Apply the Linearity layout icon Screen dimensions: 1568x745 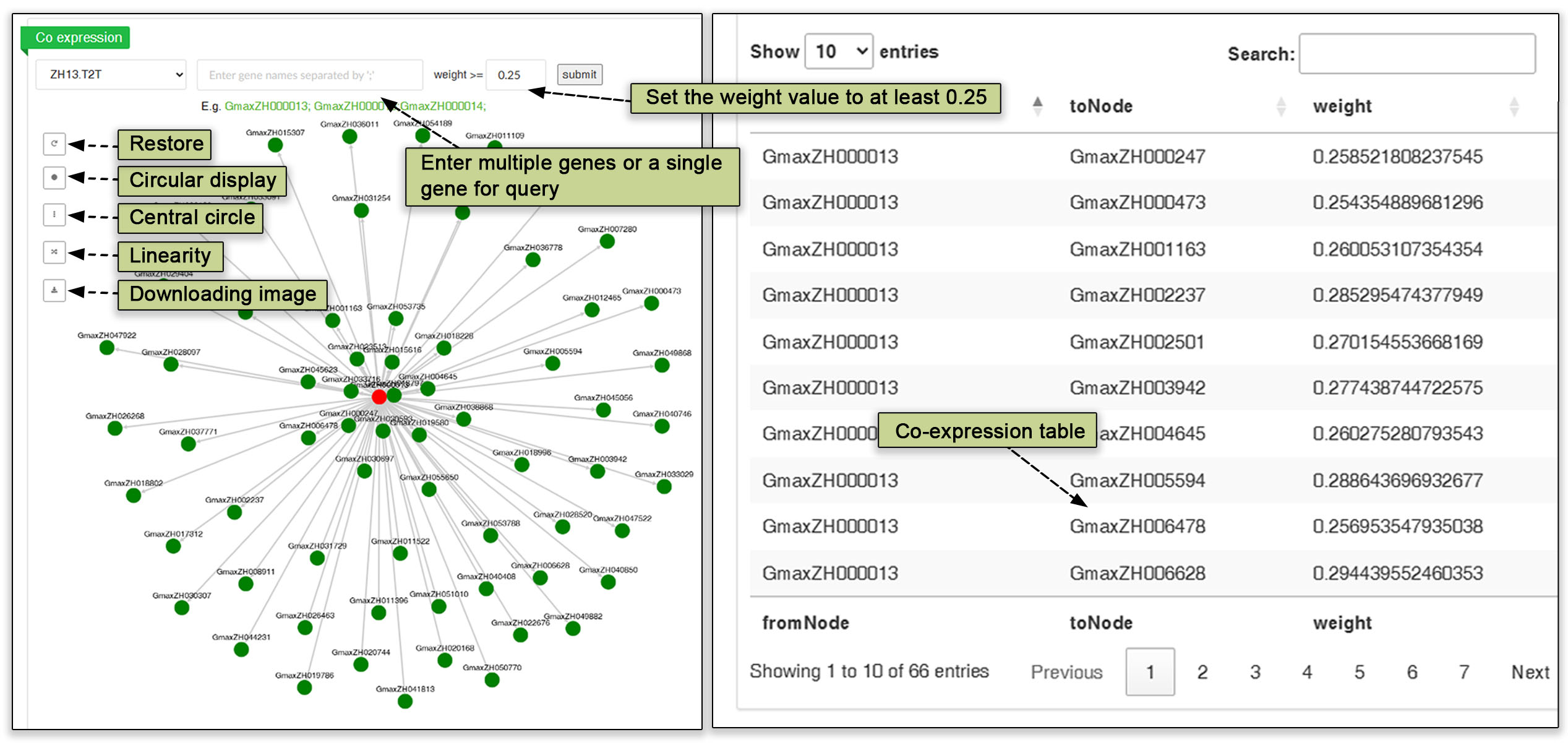click(x=54, y=252)
